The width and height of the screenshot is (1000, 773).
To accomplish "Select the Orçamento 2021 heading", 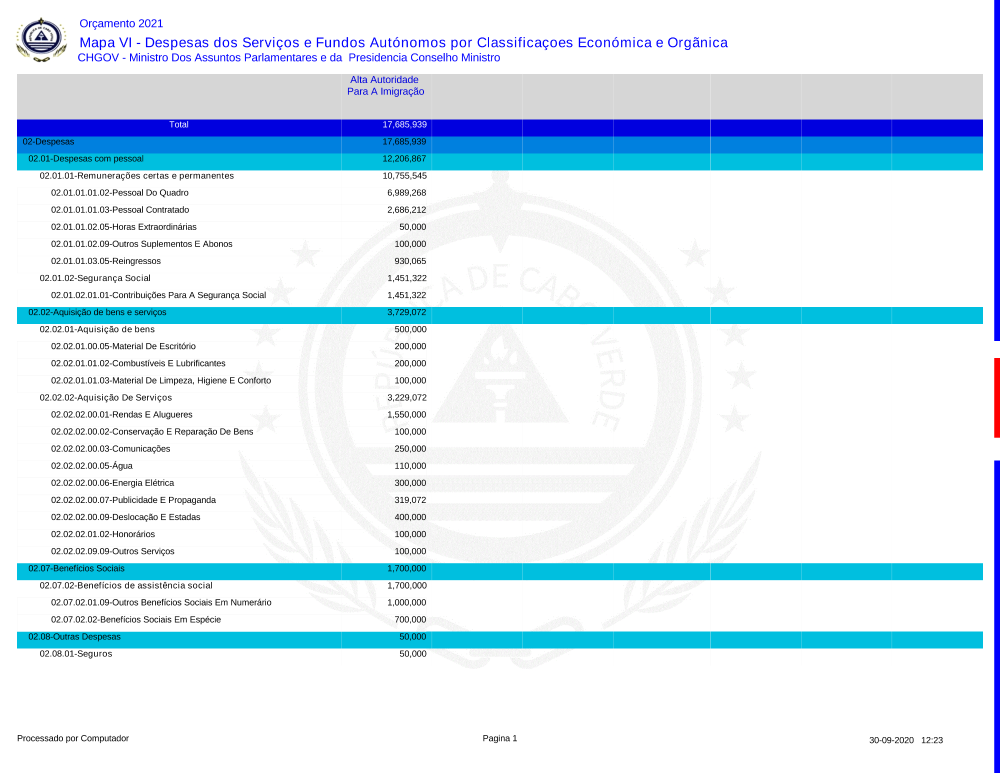I will pos(120,23).
